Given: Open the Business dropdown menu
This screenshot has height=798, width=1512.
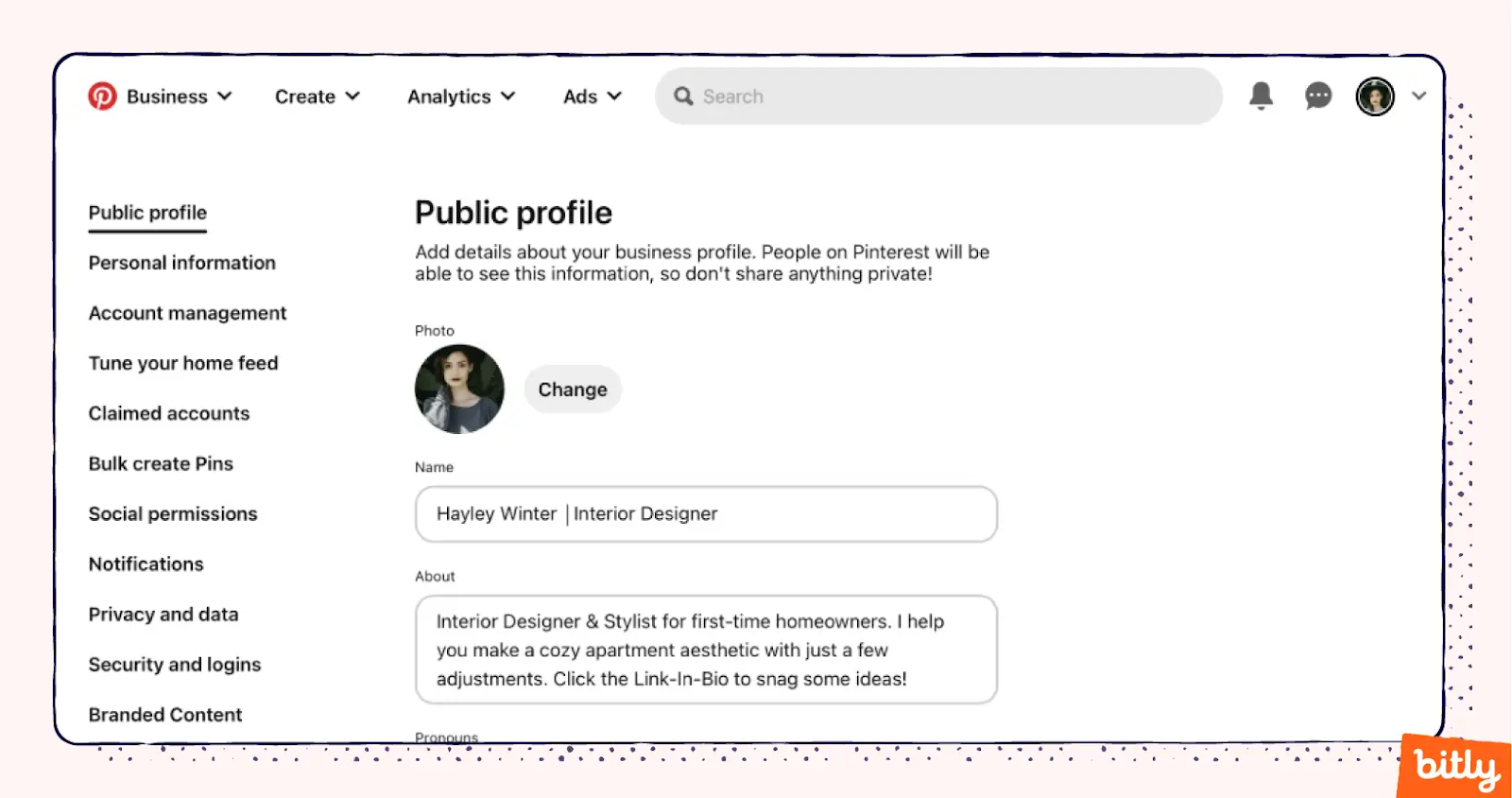Looking at the screenshot, I should (x=180, y=96).
